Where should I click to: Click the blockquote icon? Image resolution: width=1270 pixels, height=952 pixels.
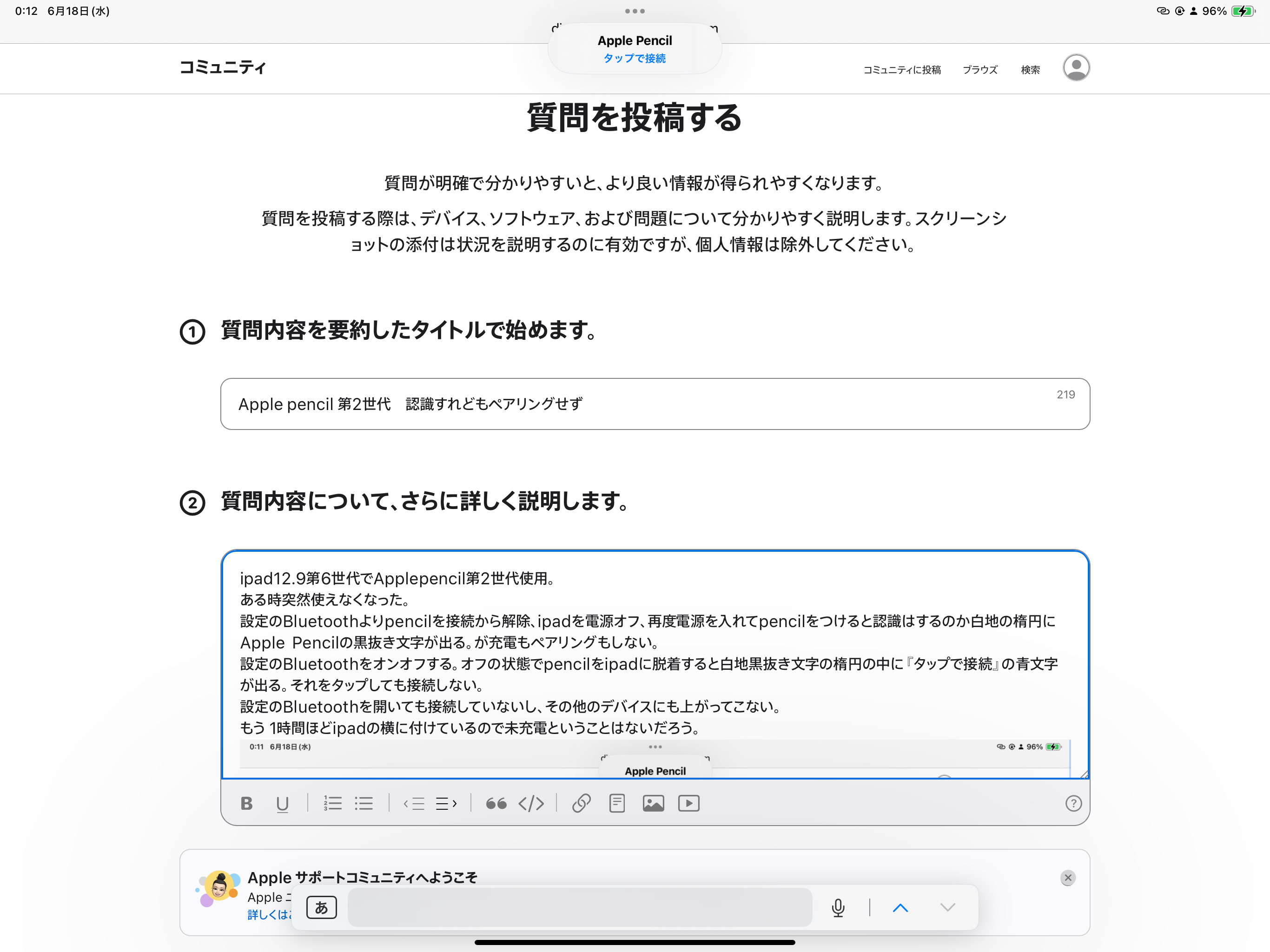click(x=496, y=803)
